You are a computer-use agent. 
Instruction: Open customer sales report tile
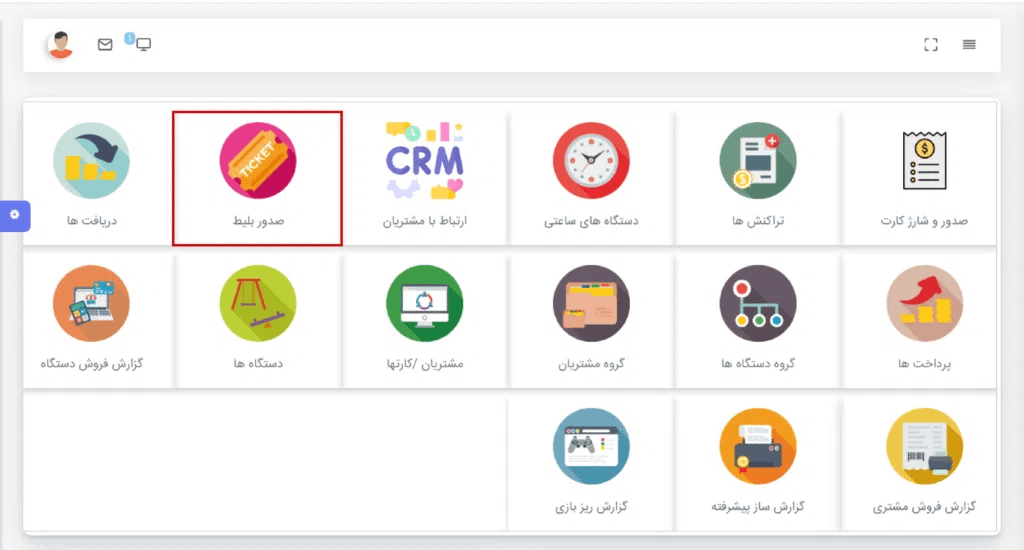pyautogui.click(x=924, y=447)
